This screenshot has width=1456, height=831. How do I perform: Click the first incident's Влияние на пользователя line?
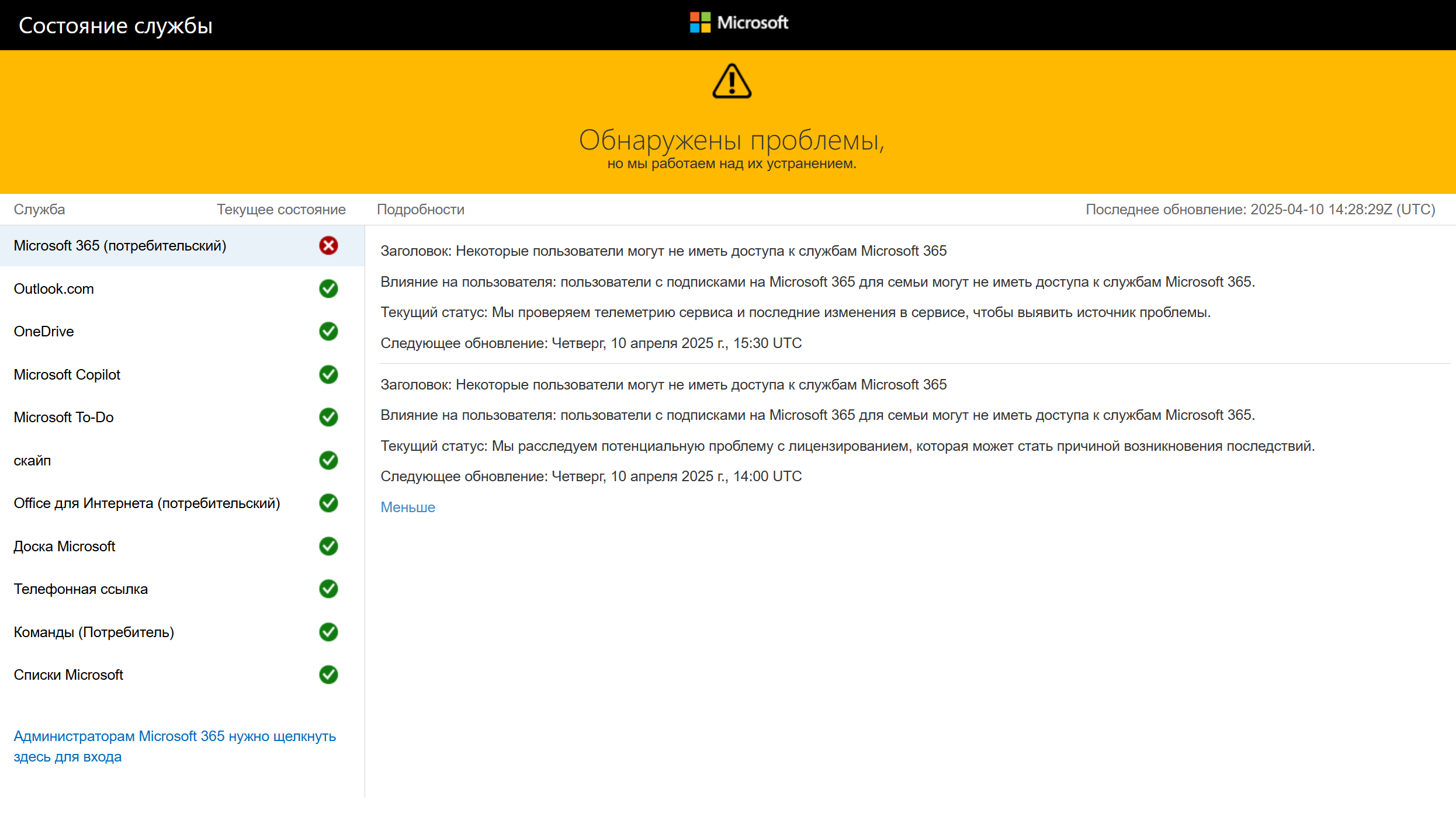coord(817,281)
